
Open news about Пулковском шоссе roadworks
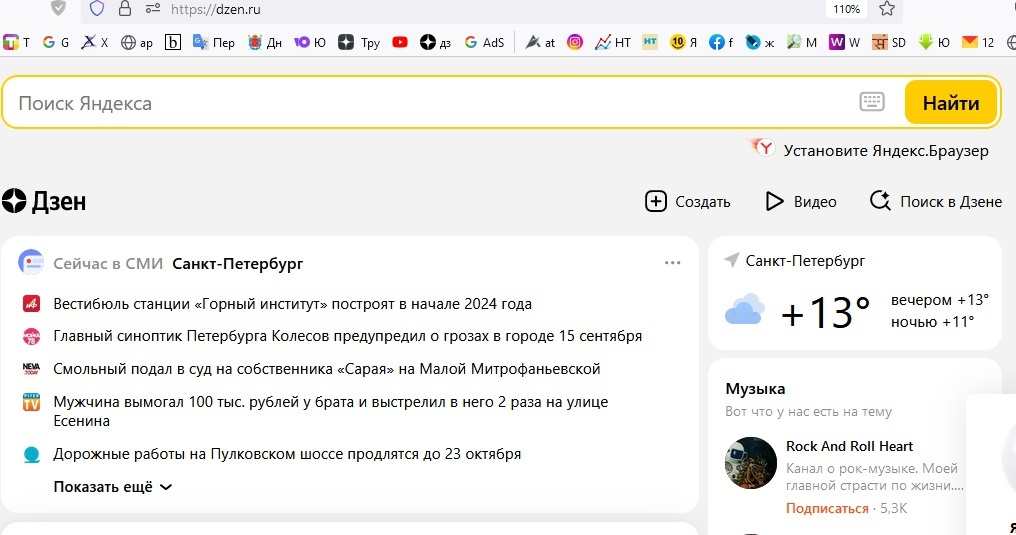pyautogui.click(x=287, y=454)
